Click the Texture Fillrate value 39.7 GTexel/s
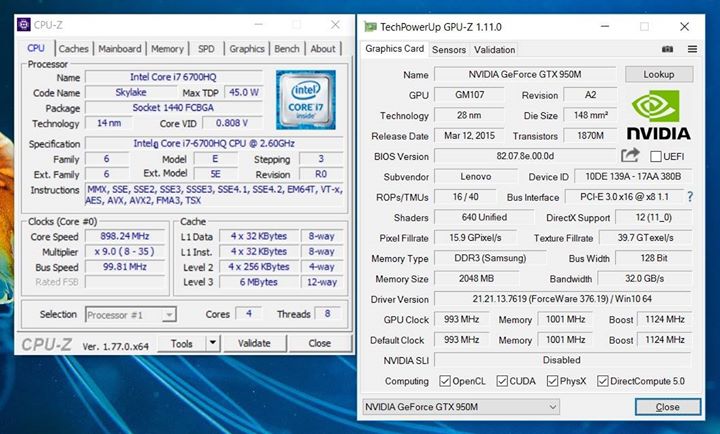720x434 pixels. (646, 238)
